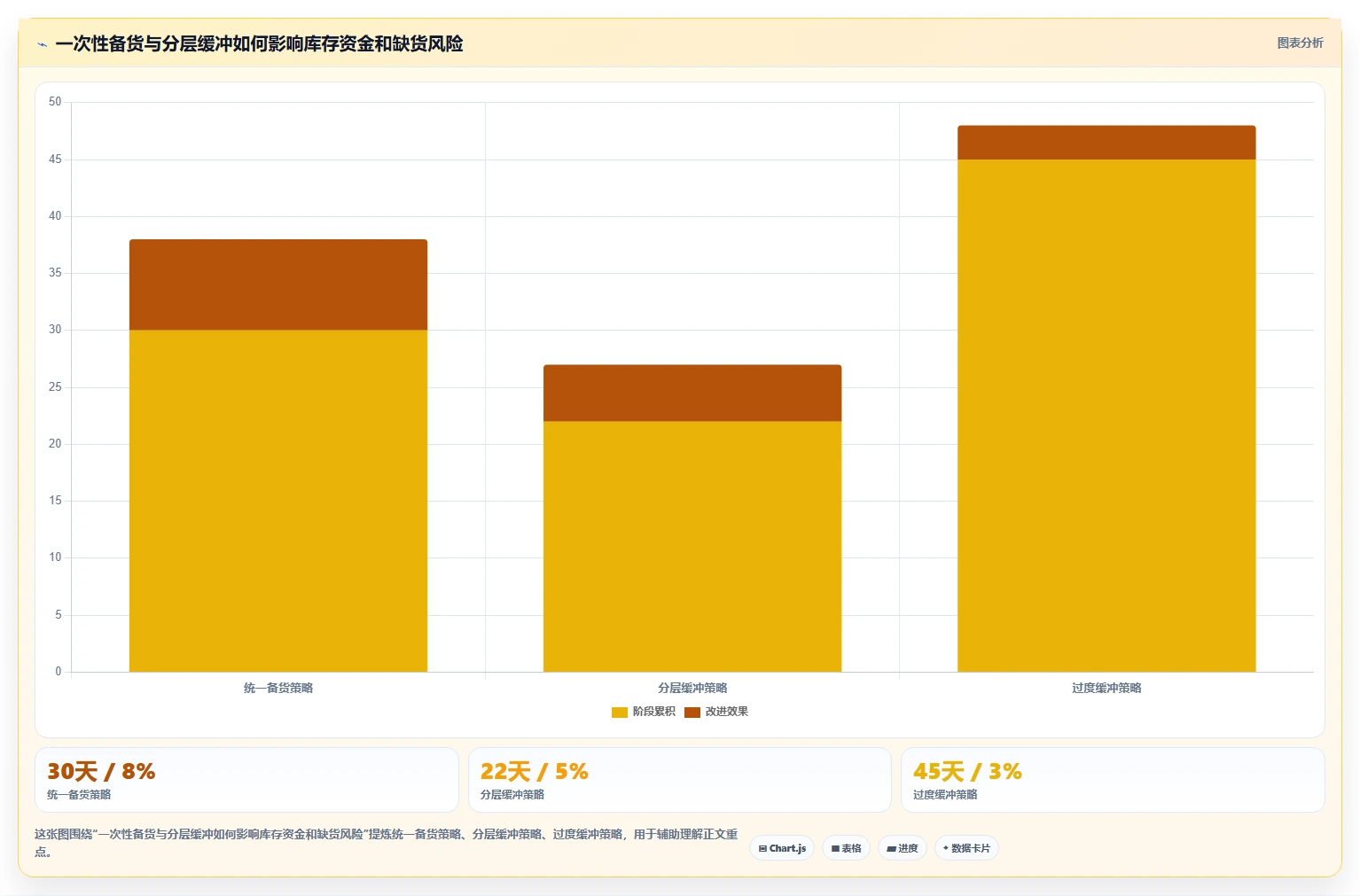This screenshot has width=1360, height=896.
Task: Click the 统一备货策略 caption under 30天 card
Action: pyautogui.click(x=79, y=795)
